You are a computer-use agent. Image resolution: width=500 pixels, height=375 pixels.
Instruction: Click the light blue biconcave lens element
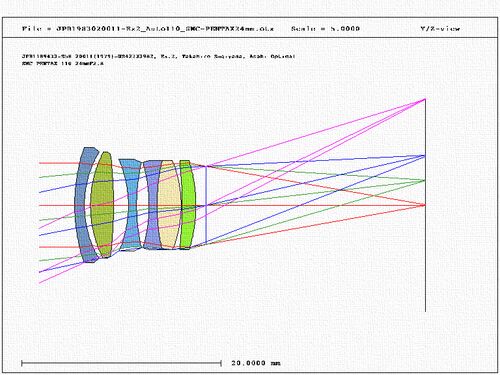click(132, 205)
